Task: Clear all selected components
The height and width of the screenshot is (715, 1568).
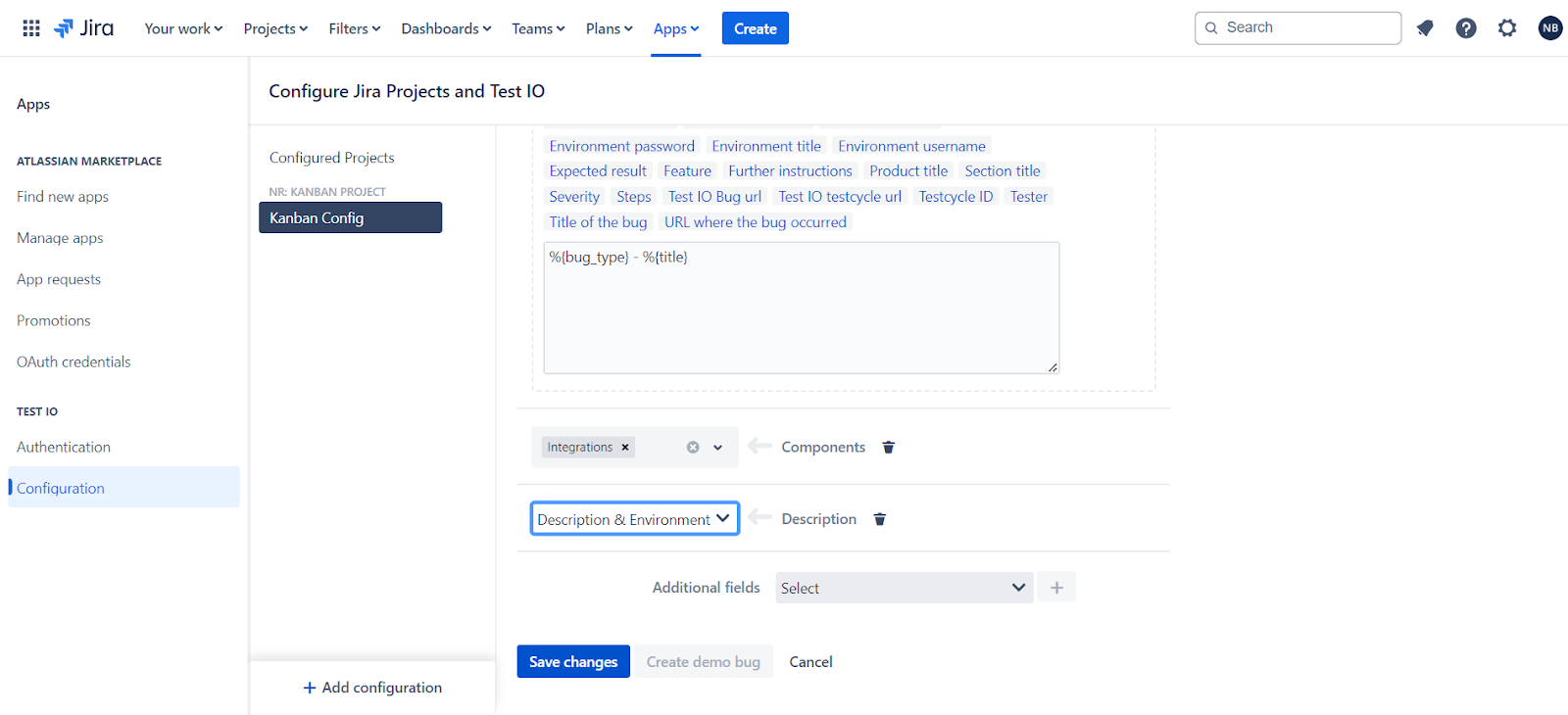Action: click(x=693, y=448)
